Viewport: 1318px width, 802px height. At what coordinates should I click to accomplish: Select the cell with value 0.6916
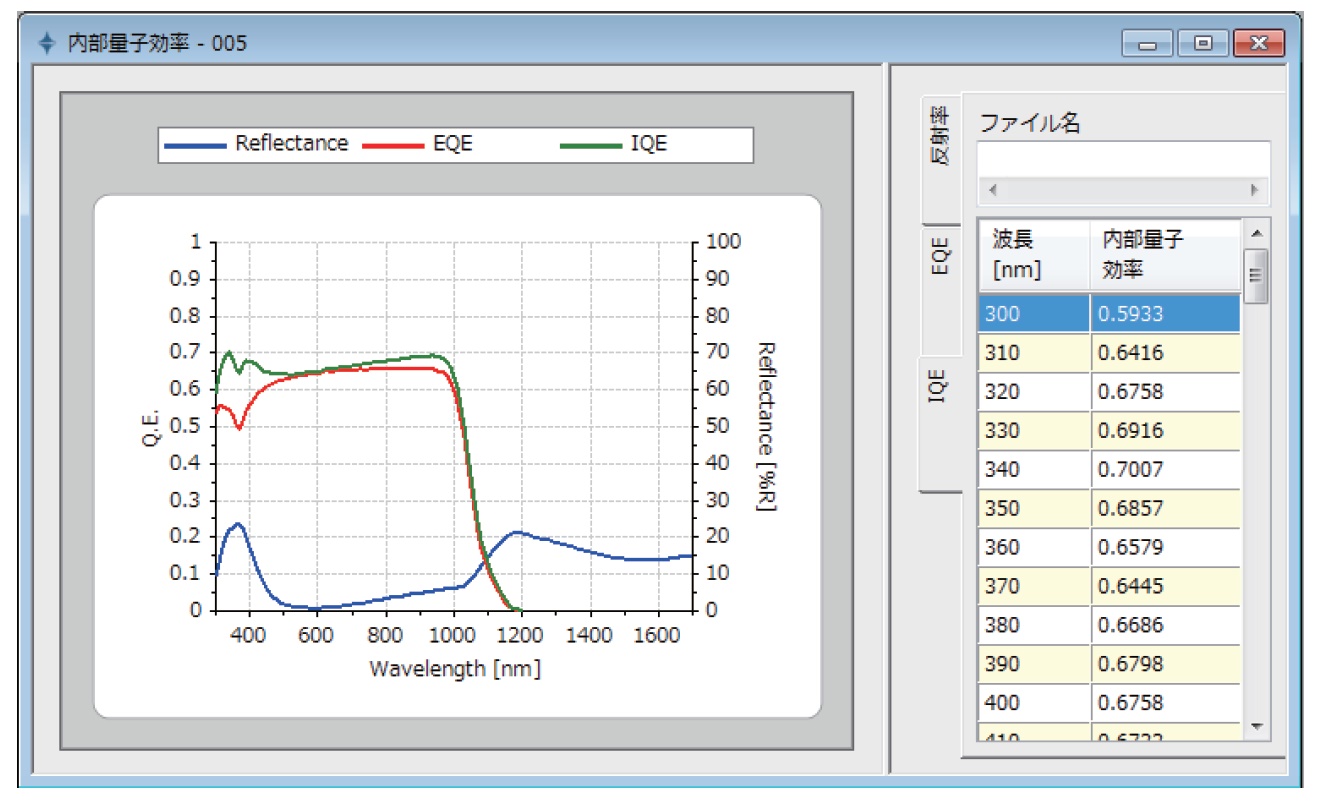pyautogui.click(x=1165, y=430)
